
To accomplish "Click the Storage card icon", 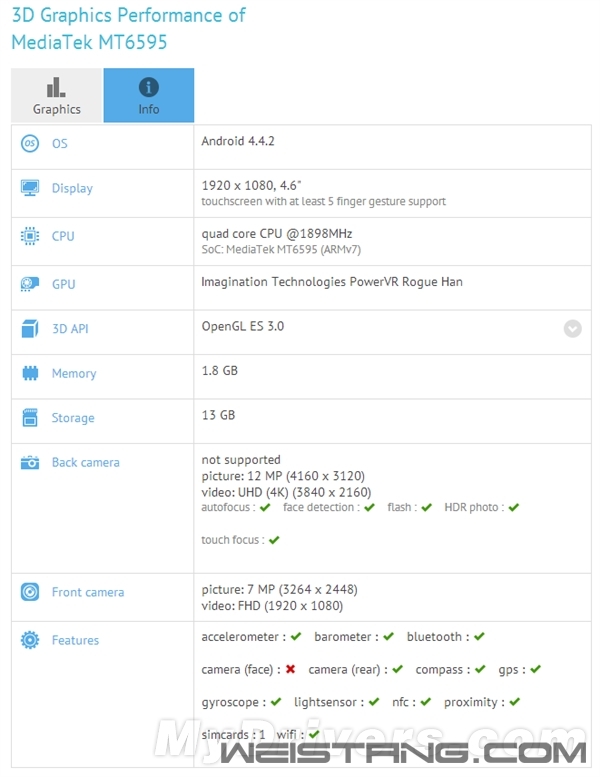I will 30,418.
